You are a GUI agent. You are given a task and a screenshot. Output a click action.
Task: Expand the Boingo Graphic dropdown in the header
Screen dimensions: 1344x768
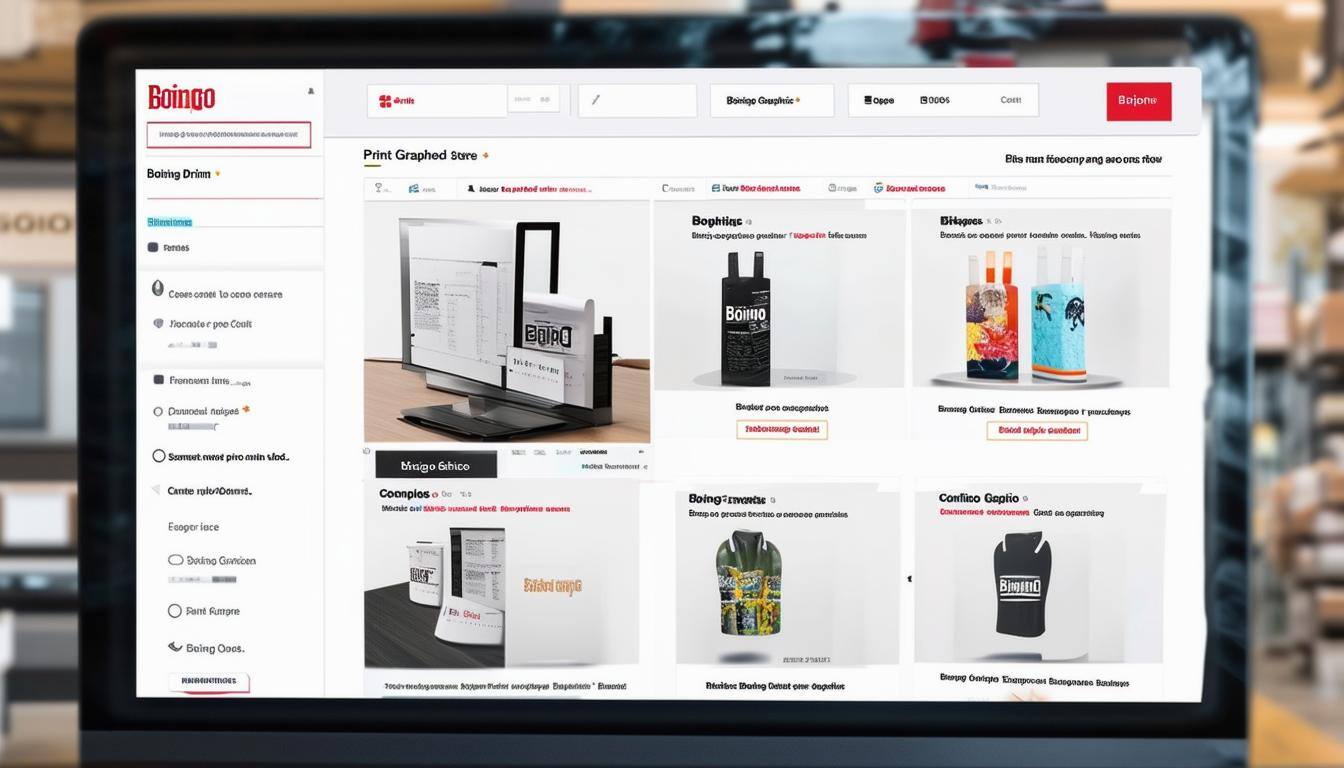click(770, 100)
